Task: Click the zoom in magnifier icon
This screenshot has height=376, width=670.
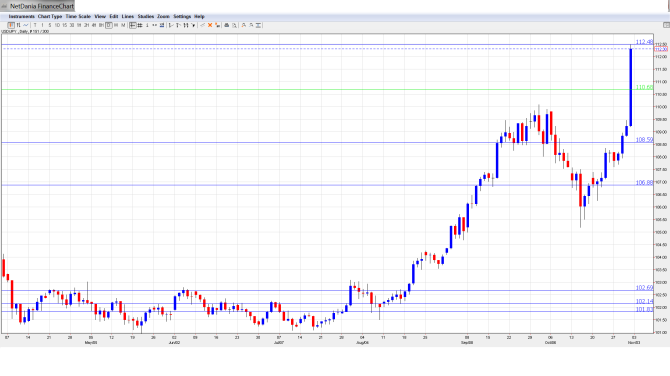Action: (244, 25)
